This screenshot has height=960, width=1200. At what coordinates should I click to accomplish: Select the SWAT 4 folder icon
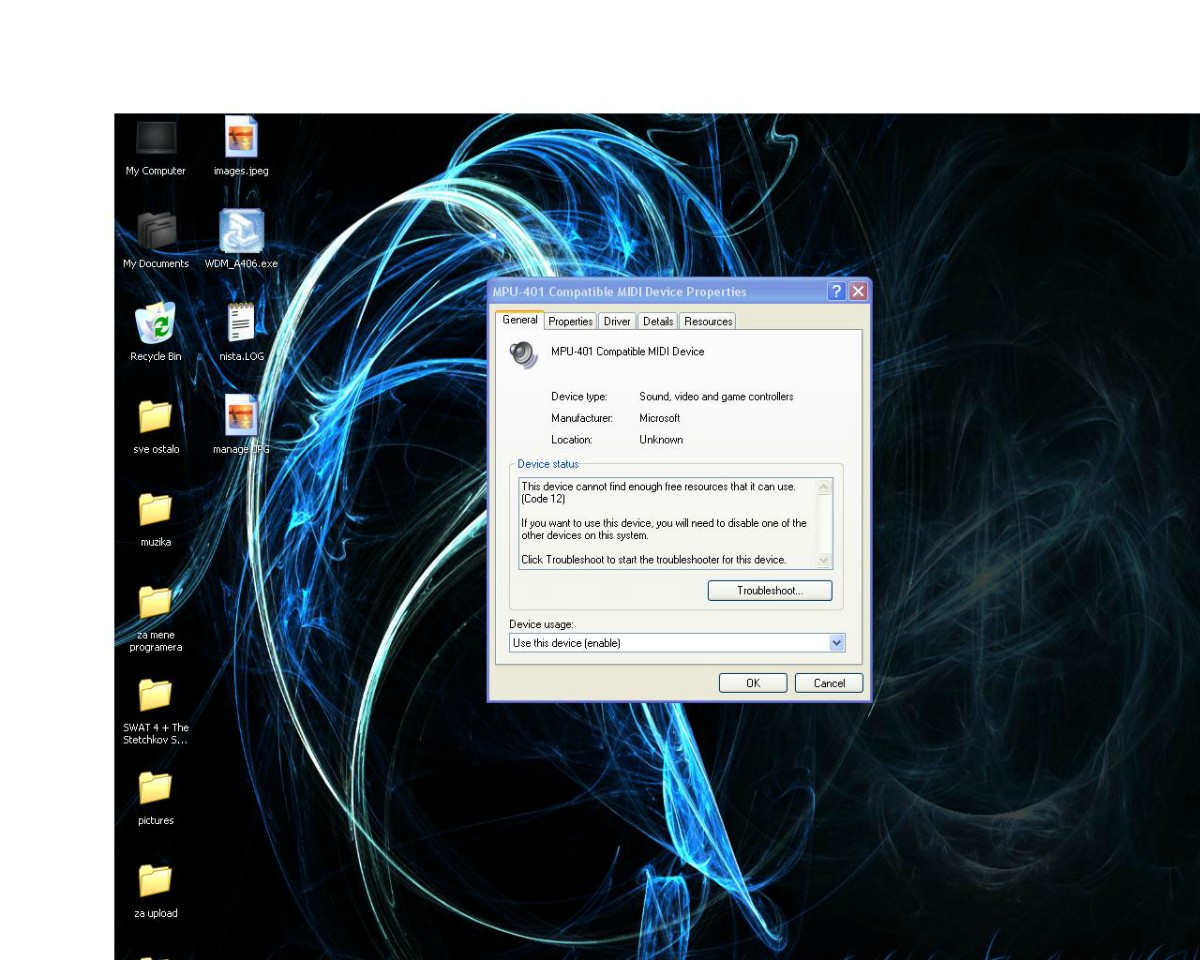click(156, 696)
